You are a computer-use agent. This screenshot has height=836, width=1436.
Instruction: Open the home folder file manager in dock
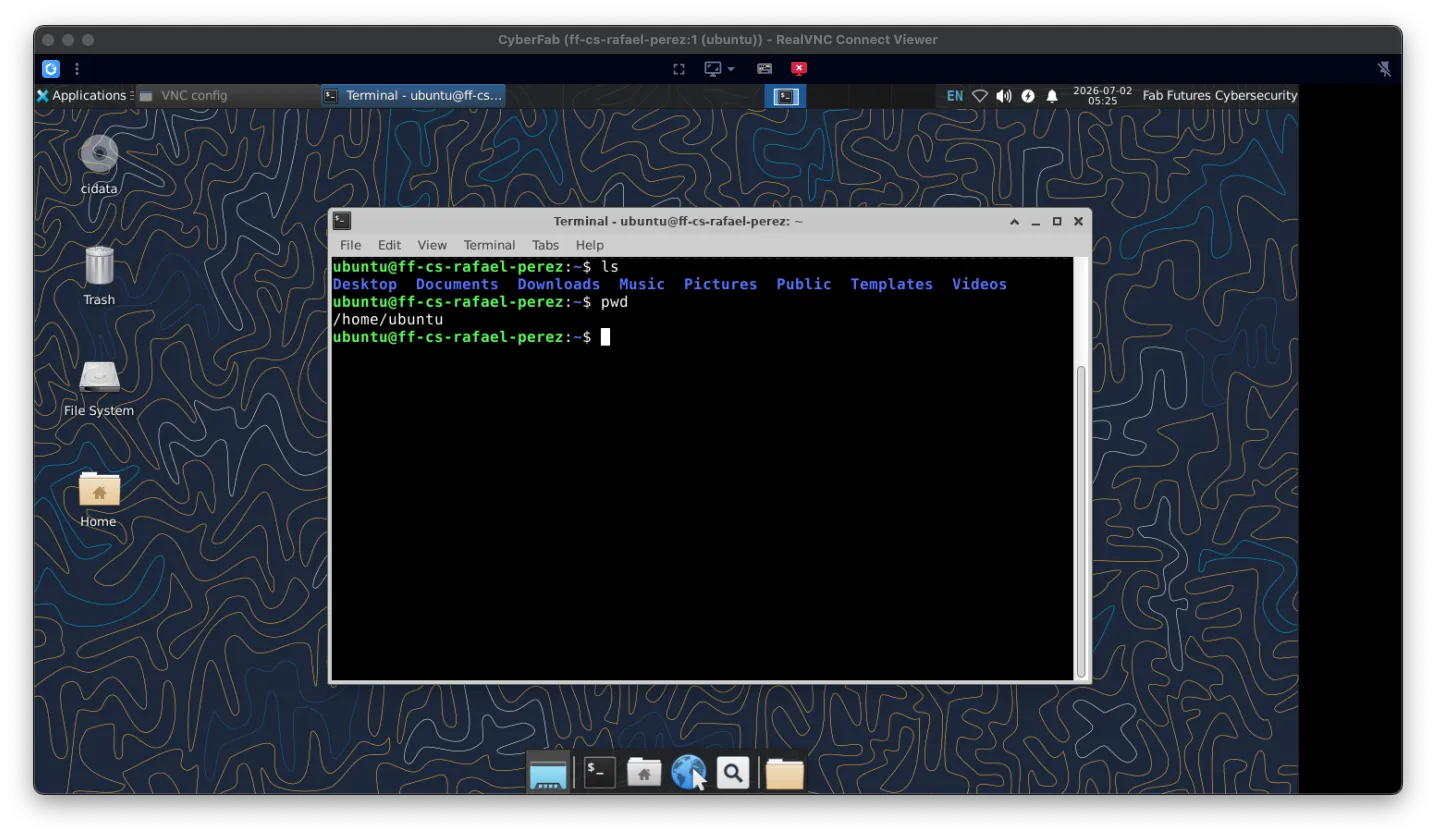(x=644, y=772)
